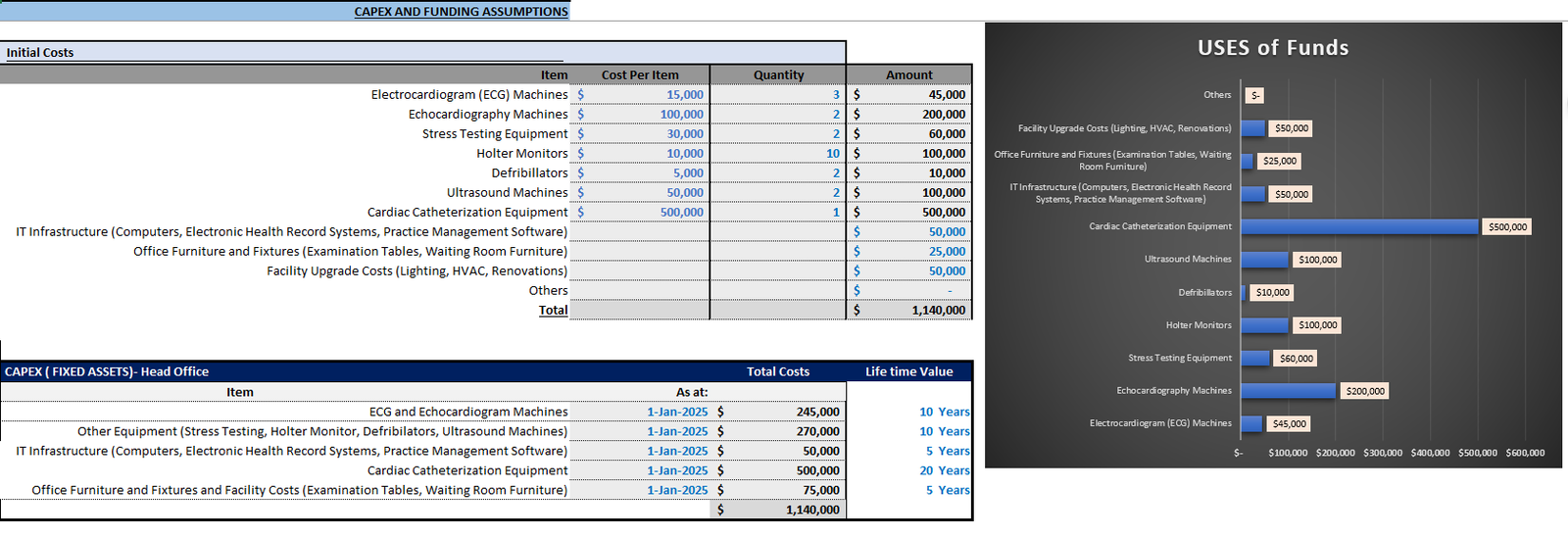Select the 10,000 amount cell for Defibrillators

[x=909, y=172]
